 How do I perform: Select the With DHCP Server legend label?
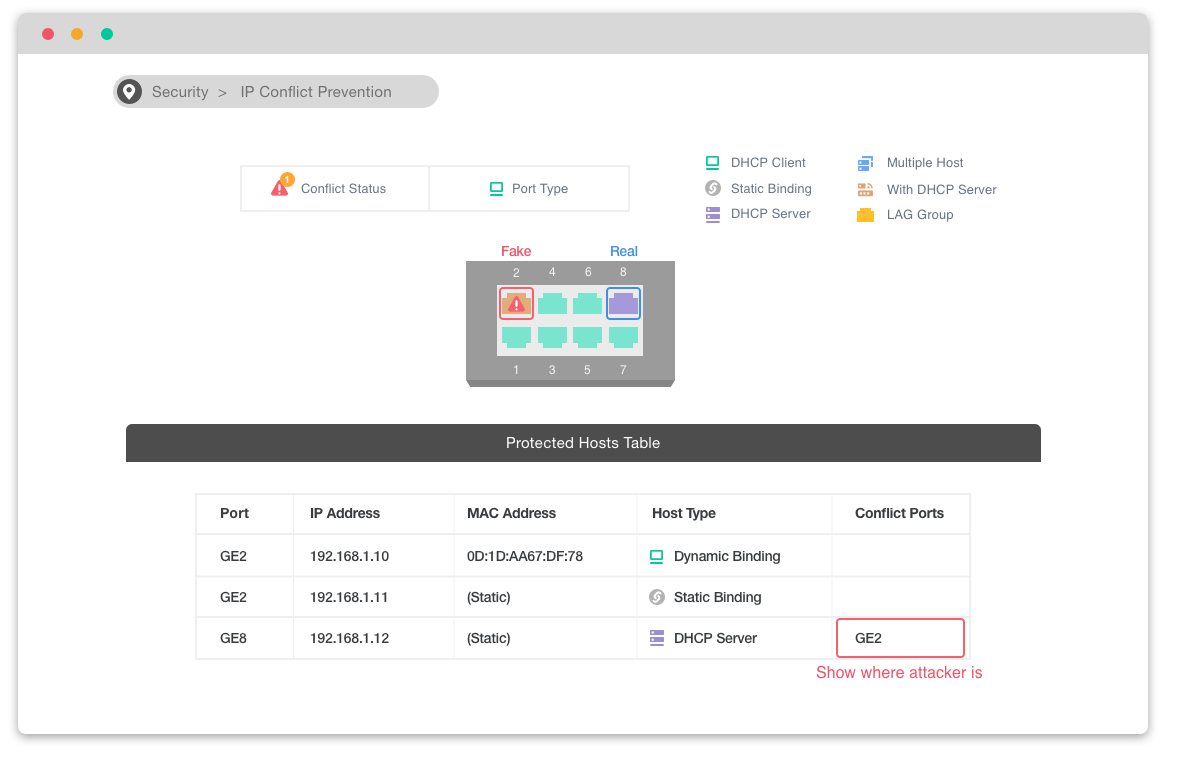pos(941,189)
